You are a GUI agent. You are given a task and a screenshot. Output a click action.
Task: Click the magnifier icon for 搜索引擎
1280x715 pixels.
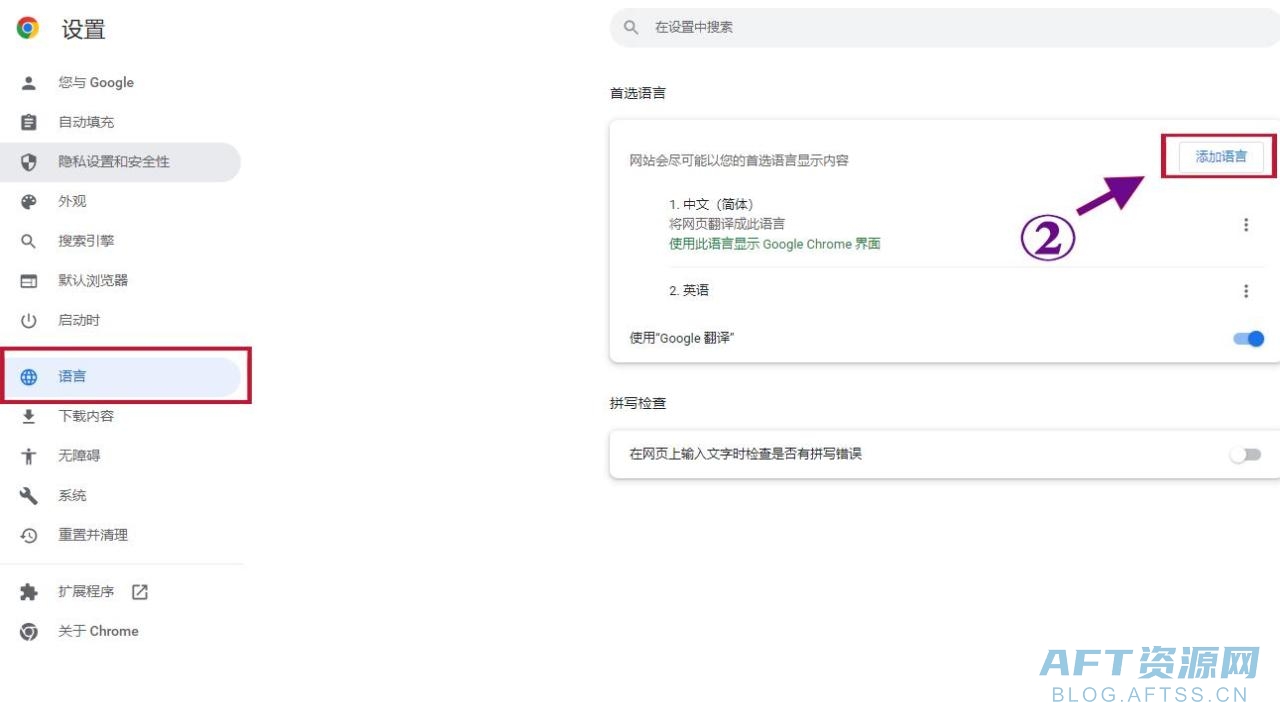click(29, 241)
